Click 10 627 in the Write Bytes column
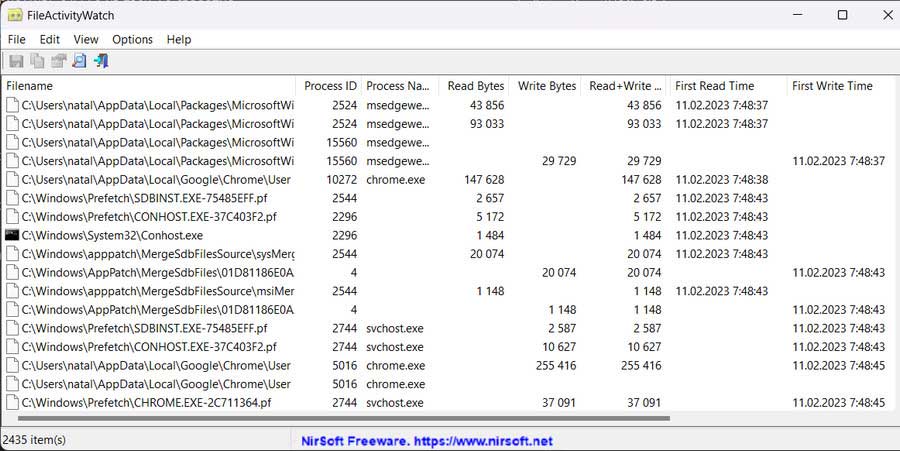900x451 pixels. coord(558,347)
